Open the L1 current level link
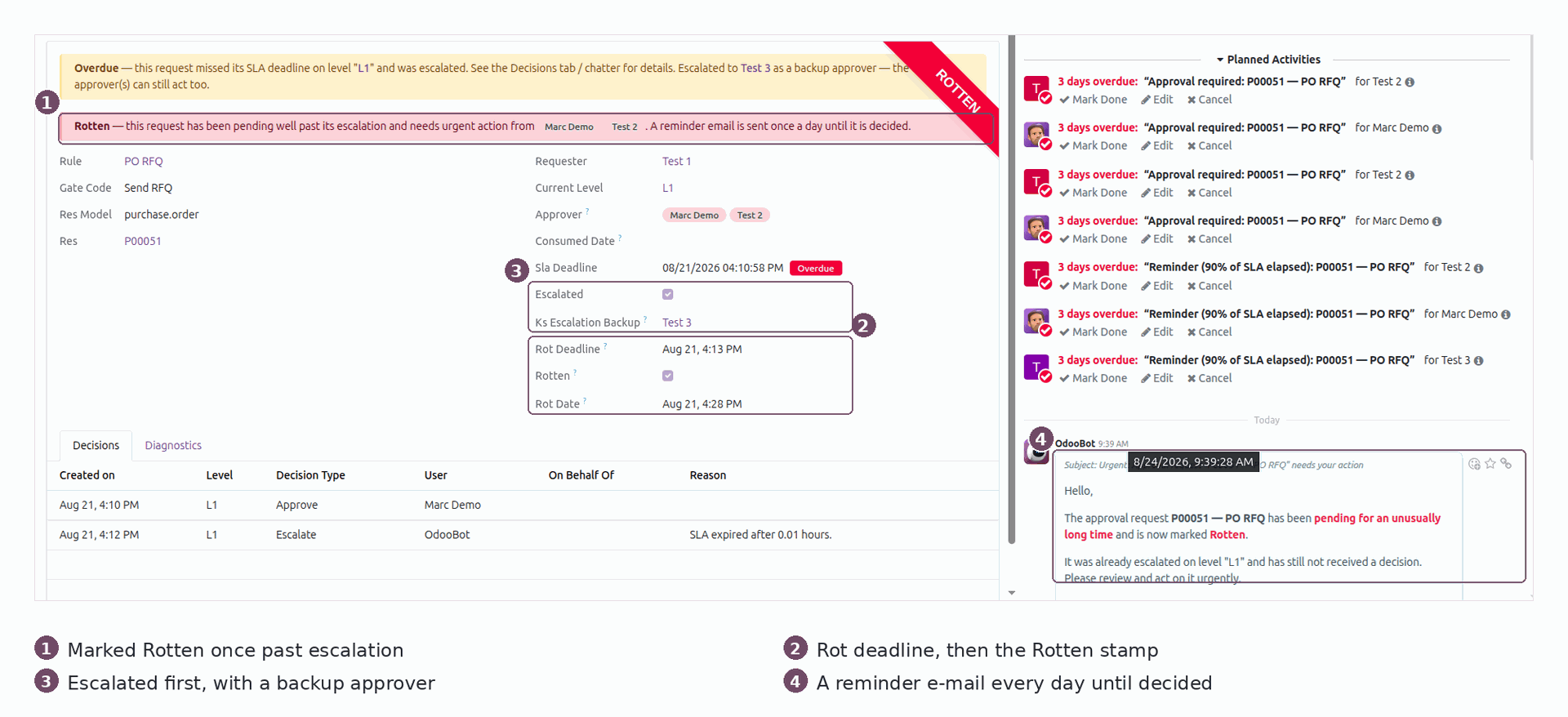 point(668,188)
